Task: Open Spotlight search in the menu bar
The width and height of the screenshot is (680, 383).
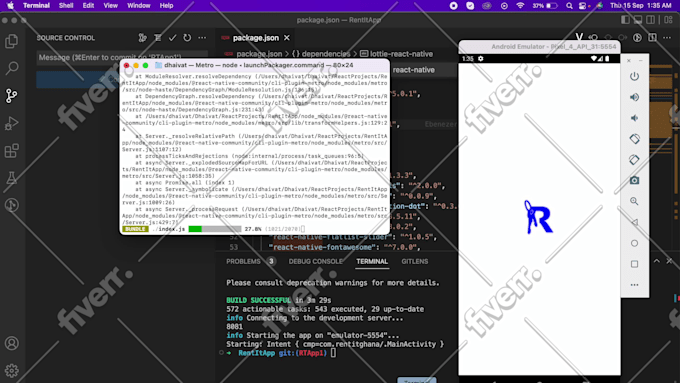Action: point(569,6)
